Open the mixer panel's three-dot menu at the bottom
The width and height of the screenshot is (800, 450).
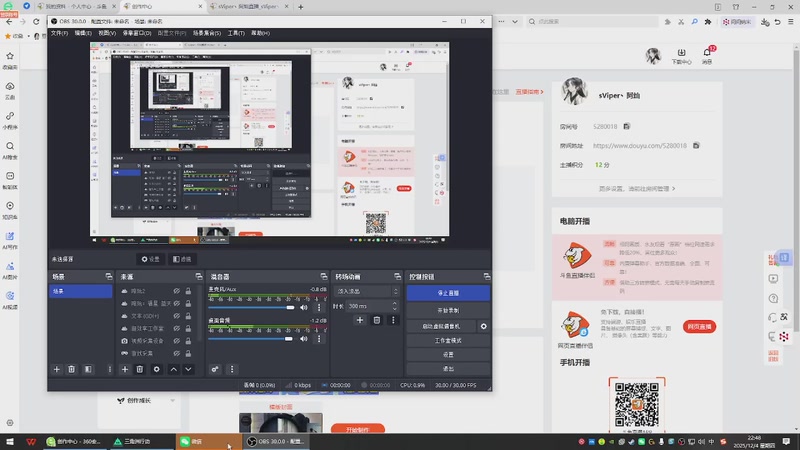pos(232,369)
